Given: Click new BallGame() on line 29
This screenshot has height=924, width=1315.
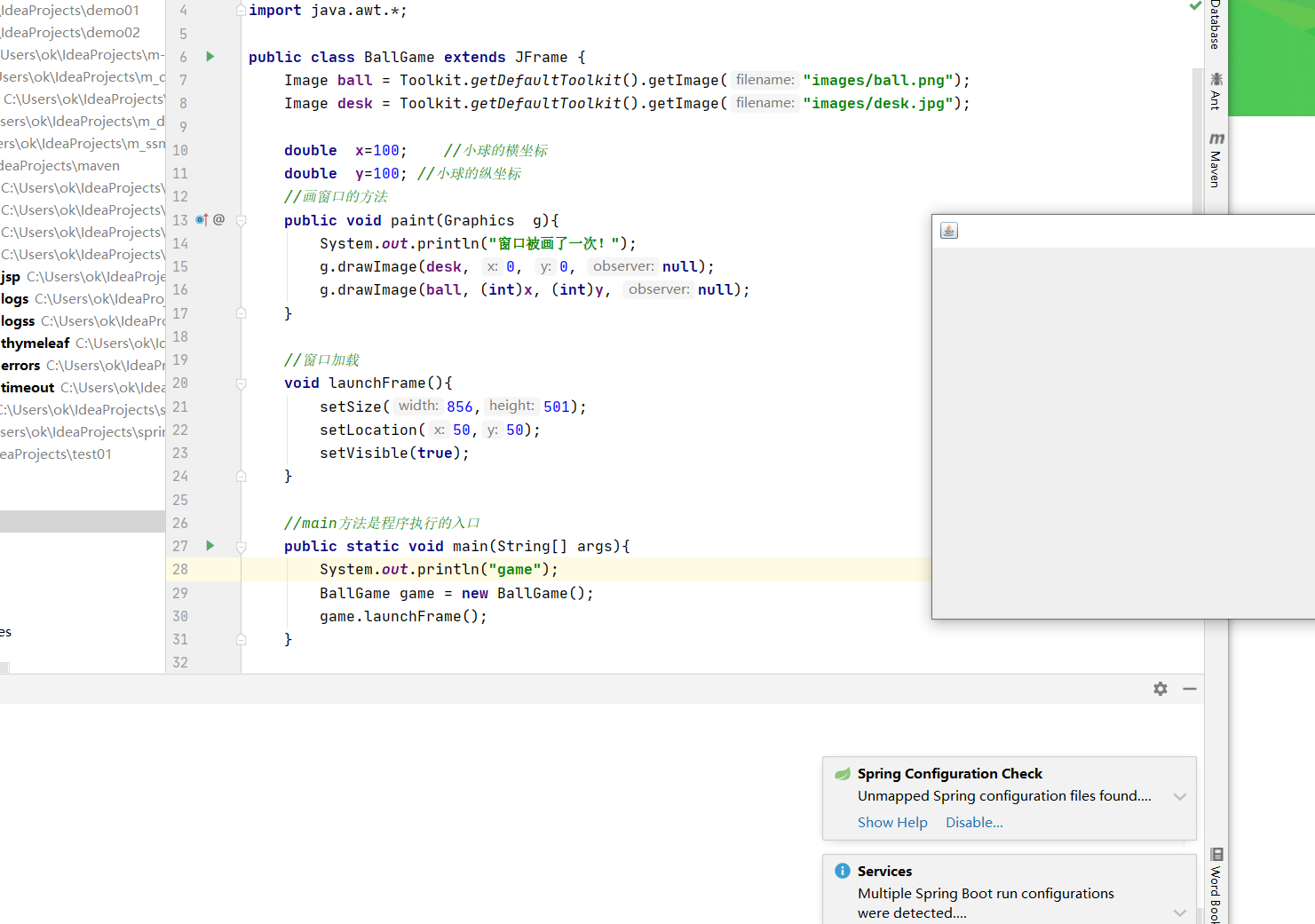Looking at the screenshot, I should click(x=528, y=594).
